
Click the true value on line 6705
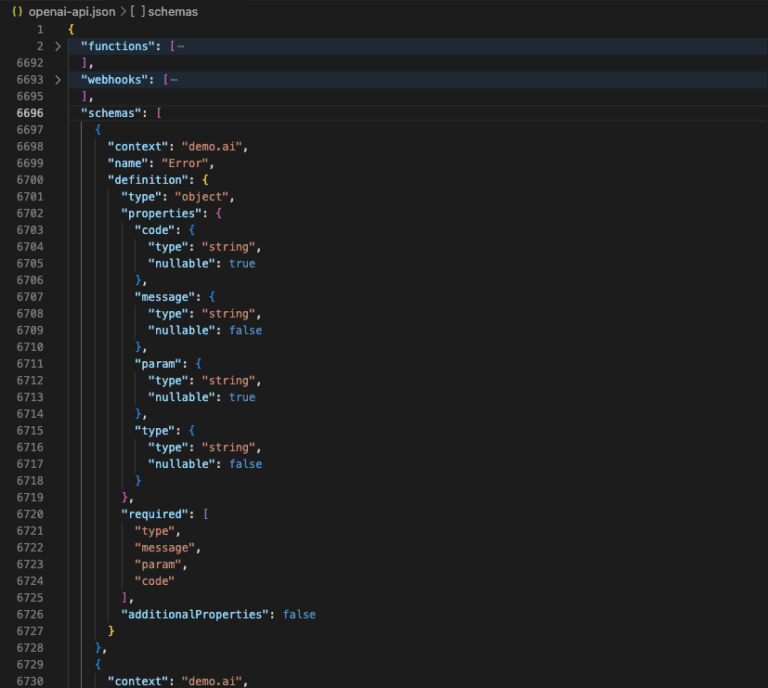pos(242,264)
